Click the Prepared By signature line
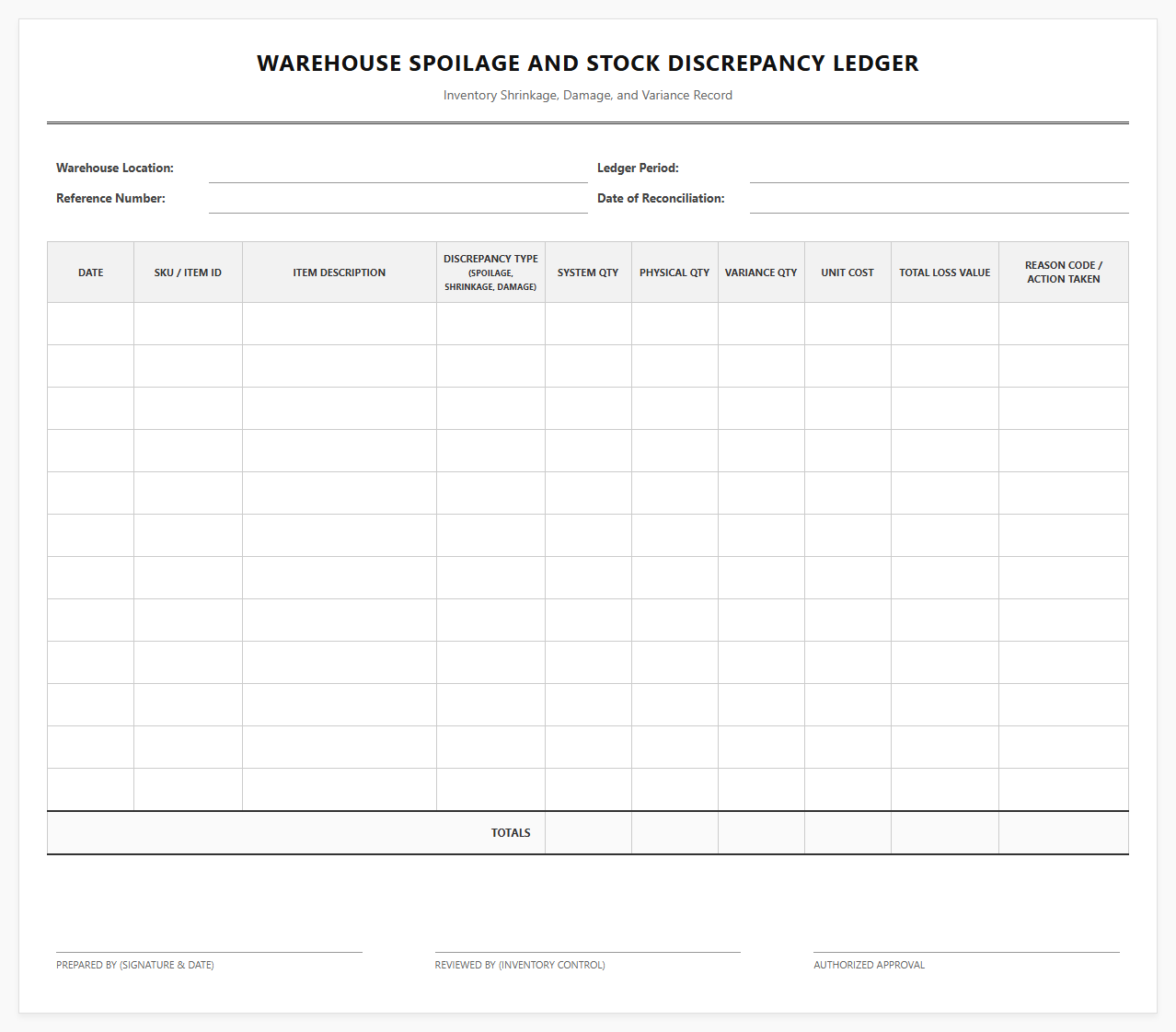1176x1032 pixels. coord(209,952)
